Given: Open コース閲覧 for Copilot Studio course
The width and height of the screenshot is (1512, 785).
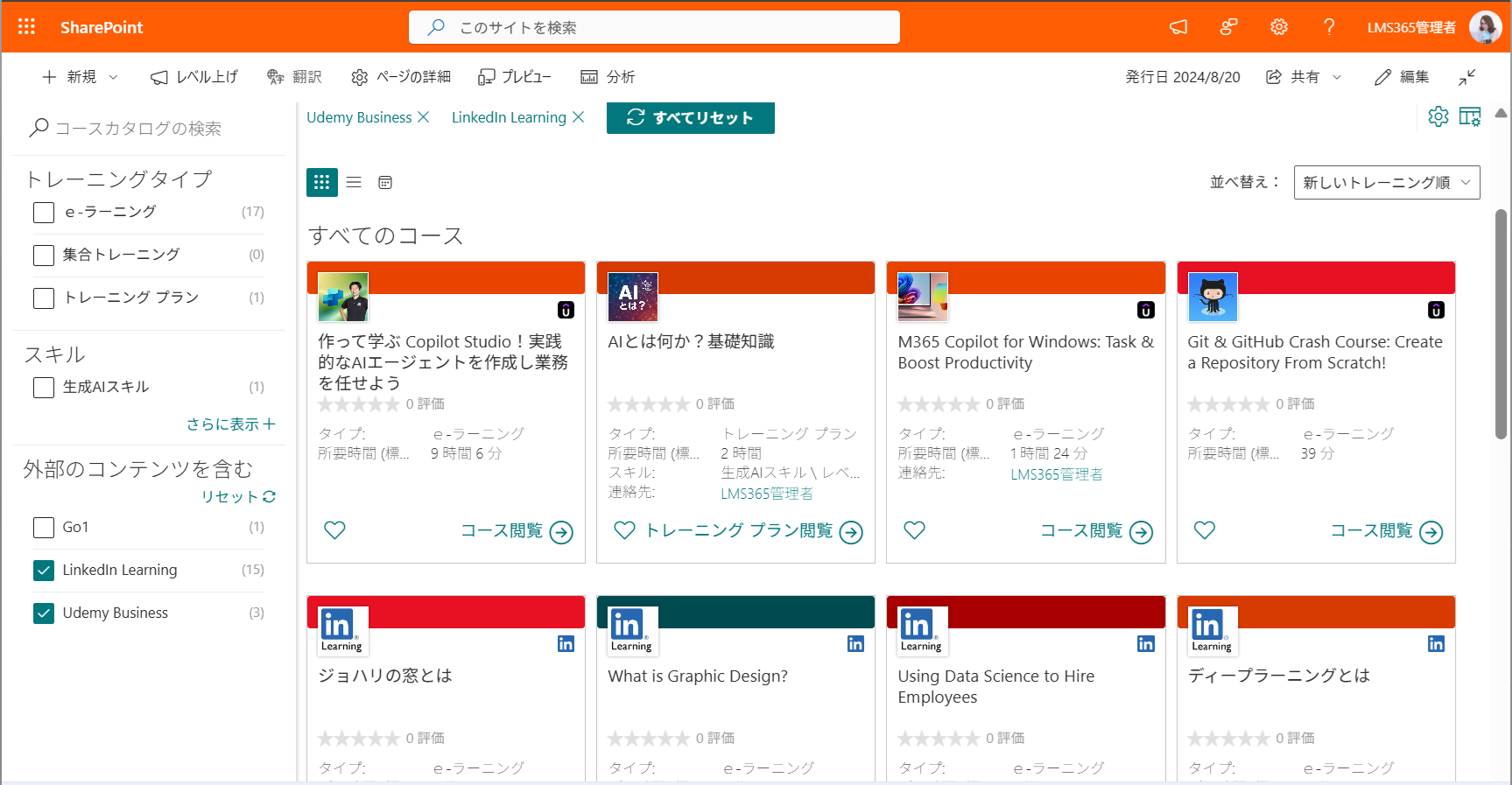Looking at the screenshot, I should (517, 531).
